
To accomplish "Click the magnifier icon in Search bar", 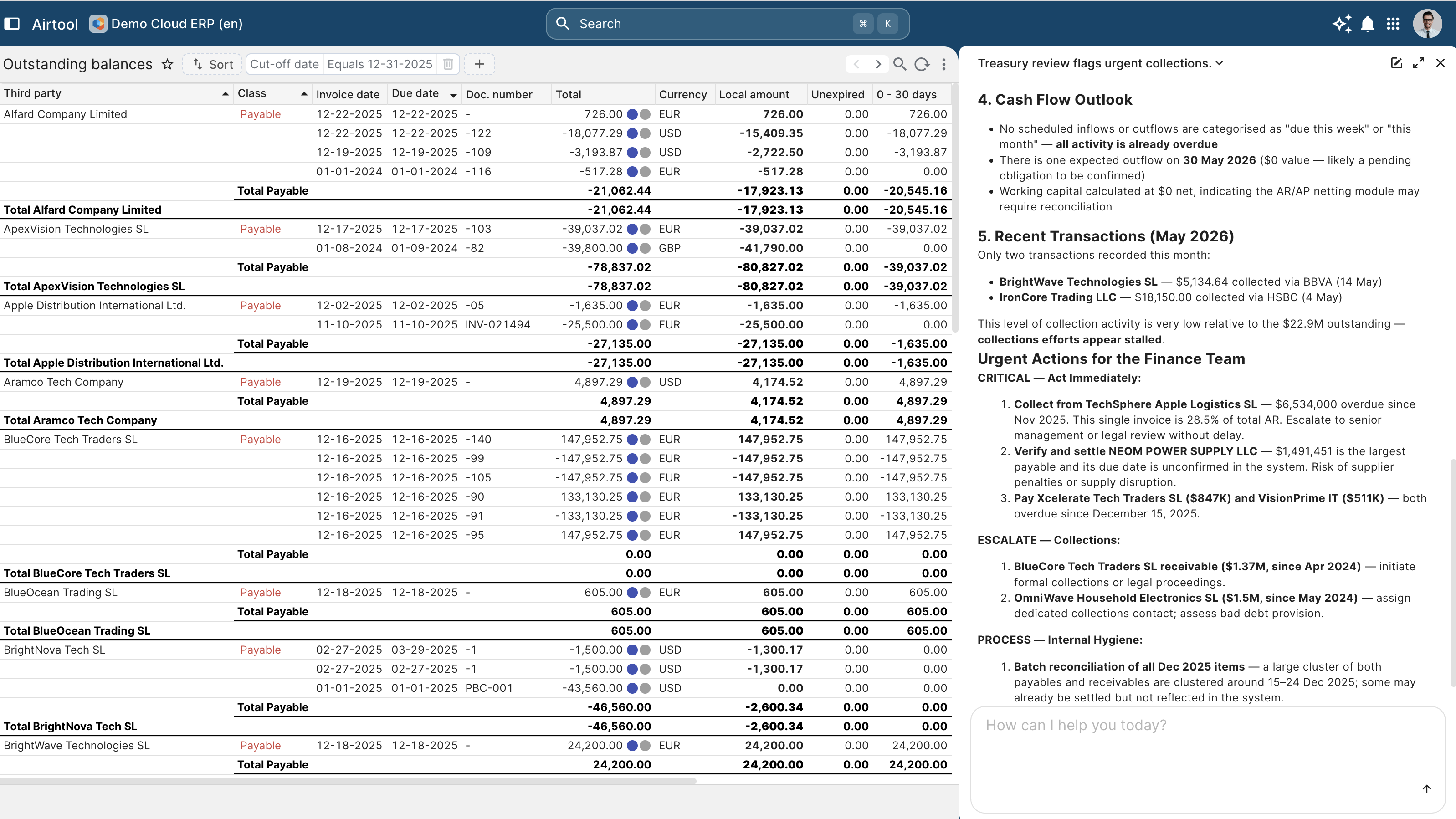I will 562,24.
